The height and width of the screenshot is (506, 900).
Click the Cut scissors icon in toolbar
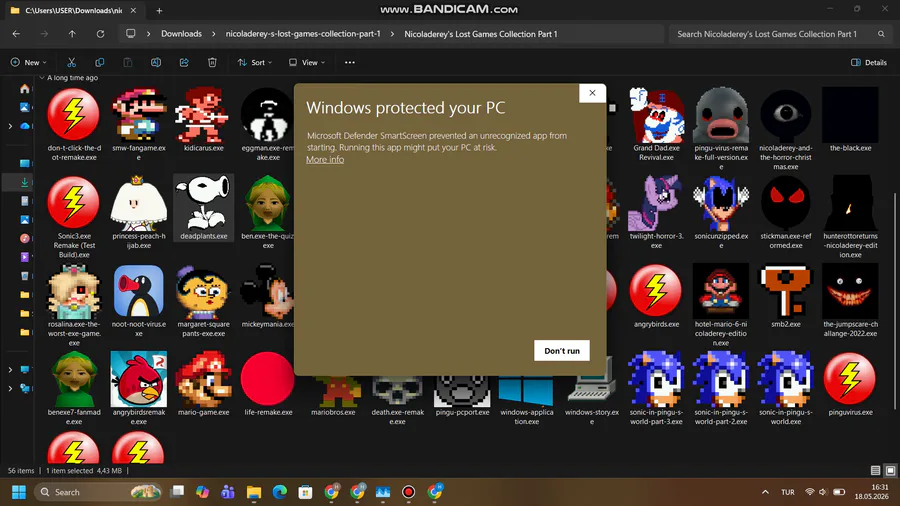(71, 63)
